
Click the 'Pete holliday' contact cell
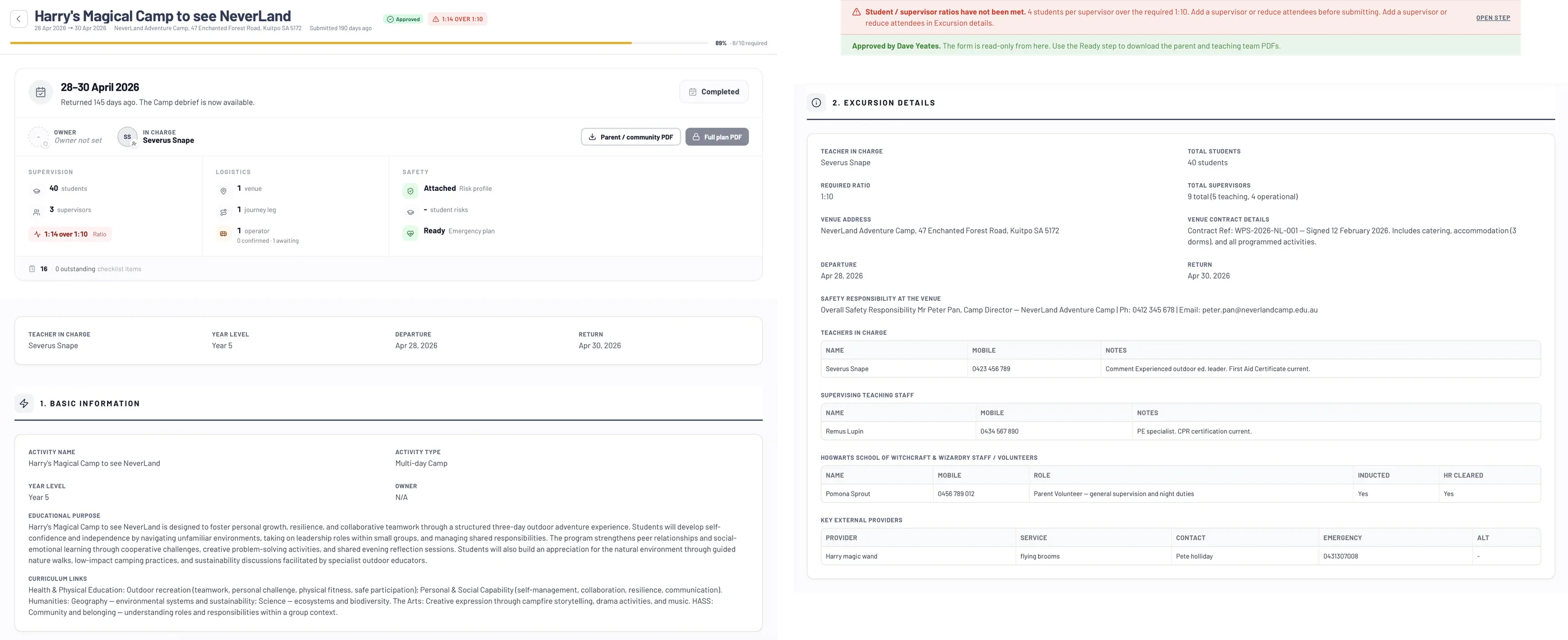click(1245, 557)
